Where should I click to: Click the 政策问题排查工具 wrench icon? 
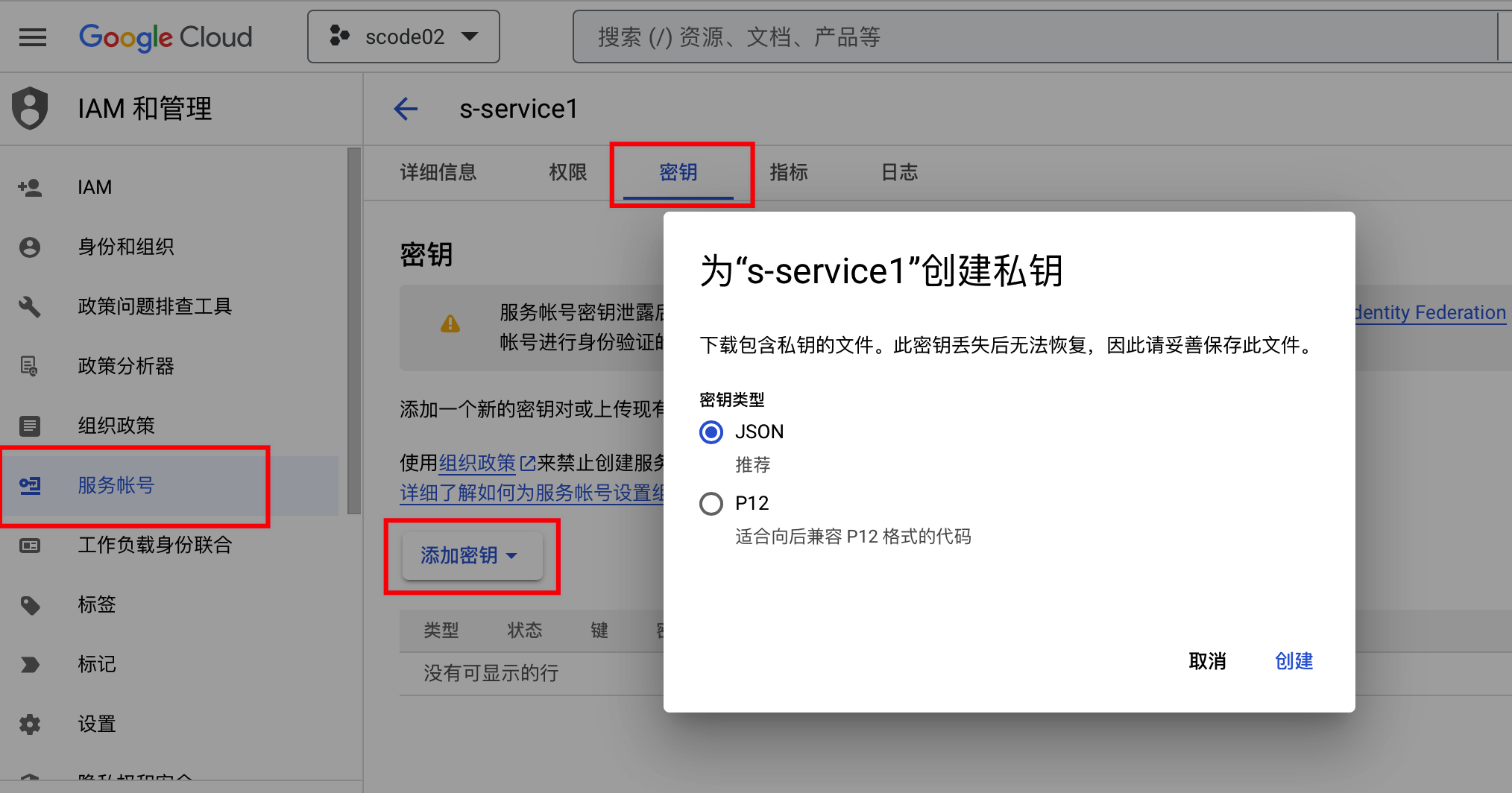tap(30, 306)
